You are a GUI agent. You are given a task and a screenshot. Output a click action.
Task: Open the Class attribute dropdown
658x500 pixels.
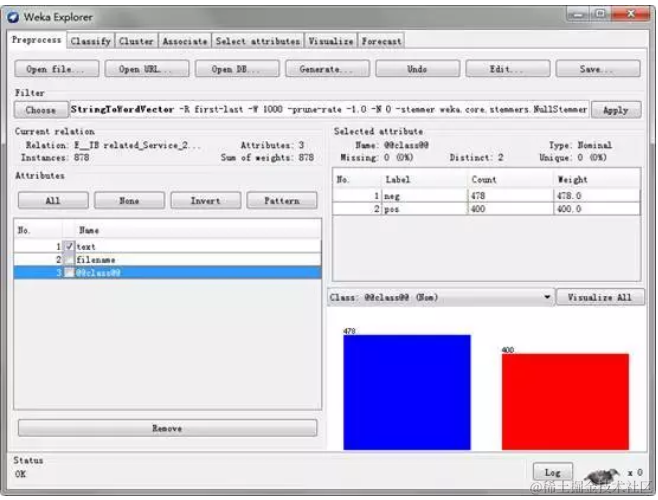(x=441, y=297)
